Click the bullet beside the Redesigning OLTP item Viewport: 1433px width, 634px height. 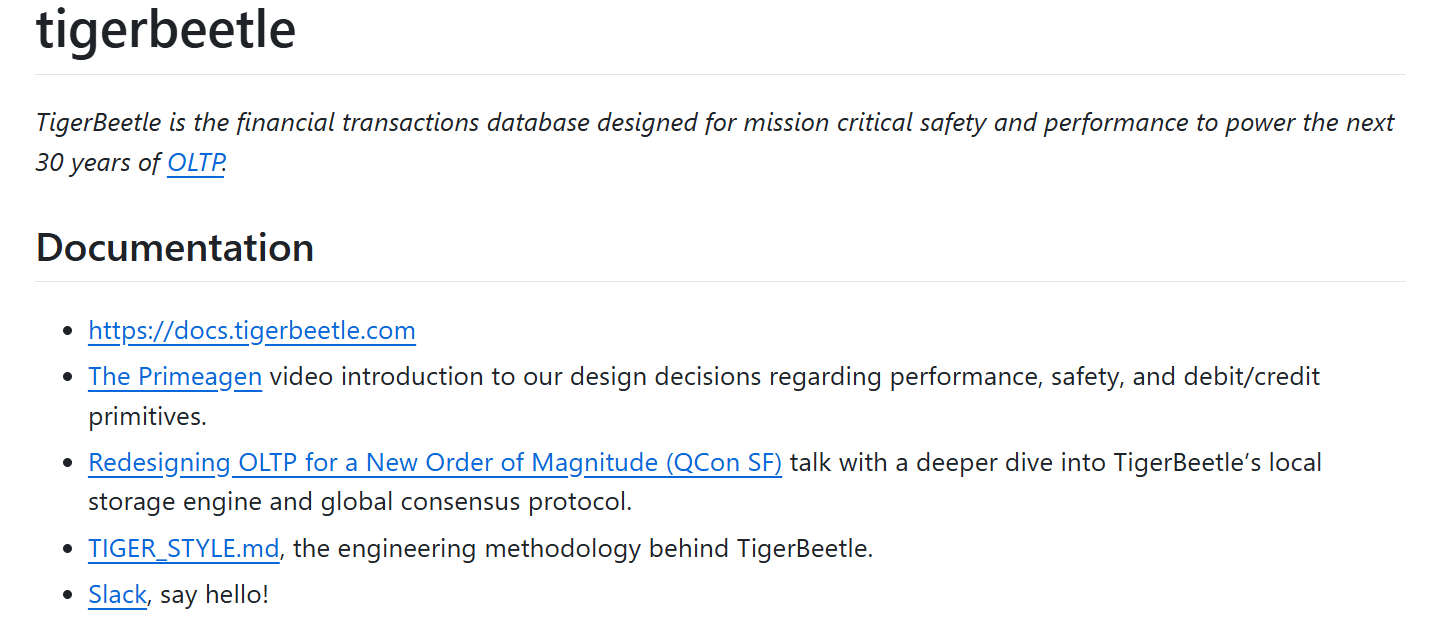[68, 463]
